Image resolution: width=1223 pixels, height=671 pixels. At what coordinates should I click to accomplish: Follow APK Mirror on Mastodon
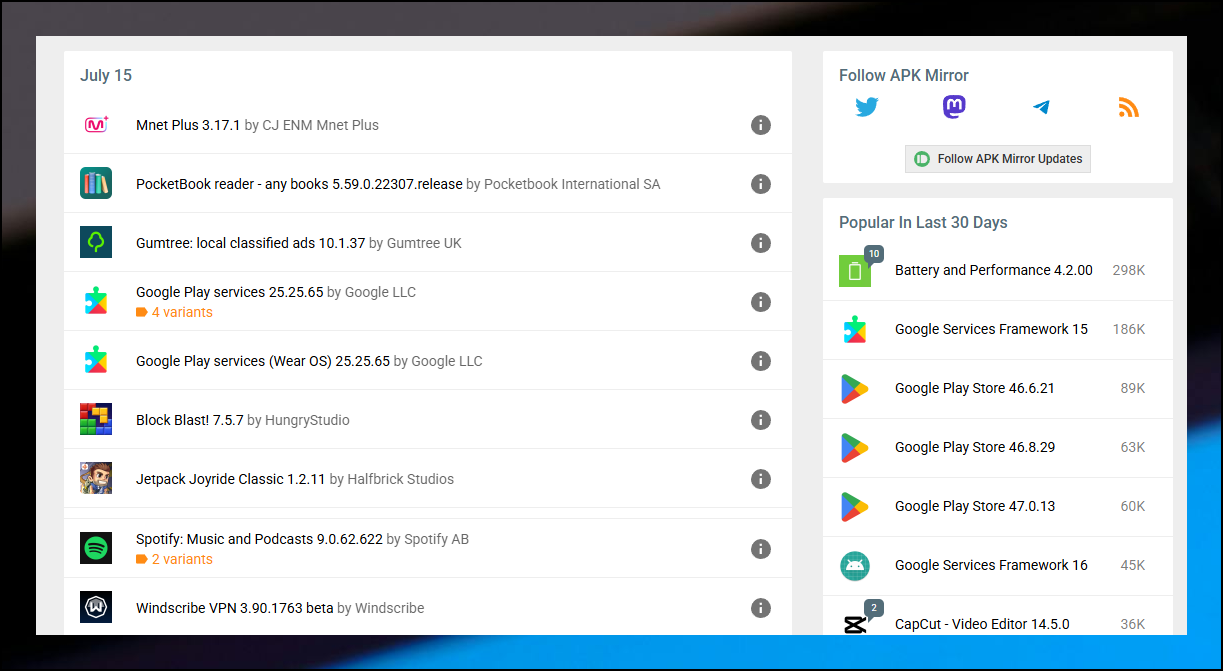(954, 108)
